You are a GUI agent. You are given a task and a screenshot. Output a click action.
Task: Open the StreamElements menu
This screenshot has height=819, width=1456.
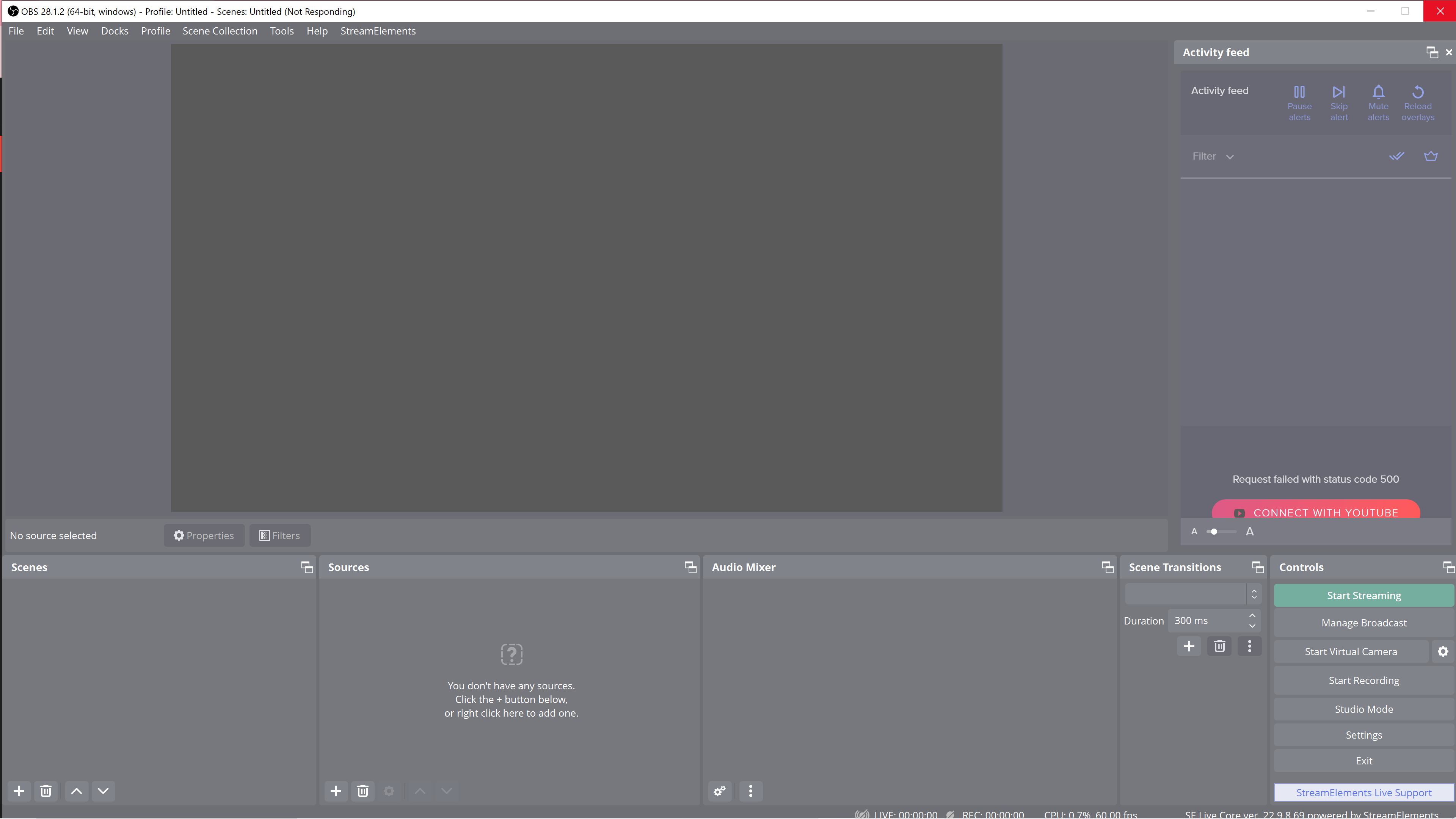(x=378, y=31)
